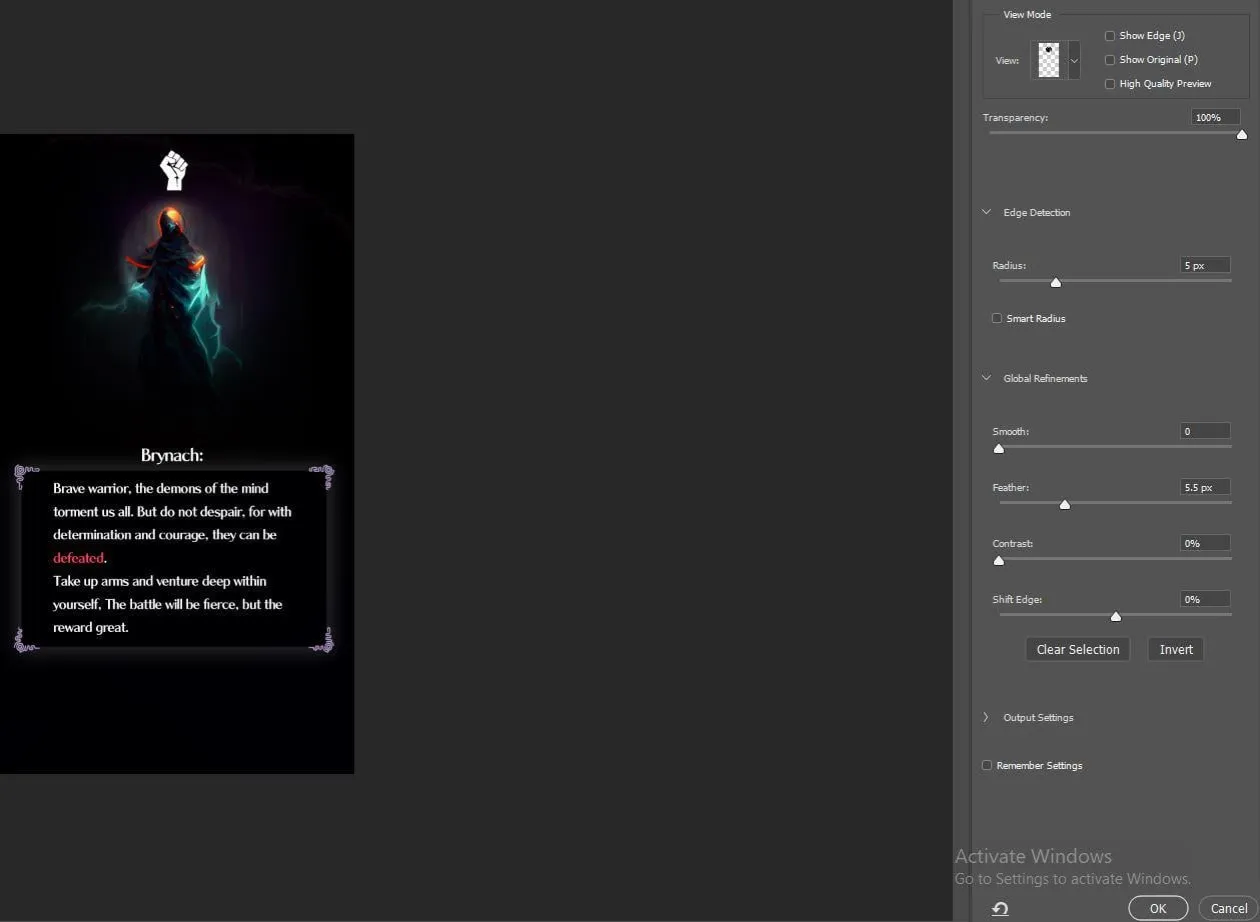
Task: Adjust the Feather slider thumb
Action: point(1064,505)
